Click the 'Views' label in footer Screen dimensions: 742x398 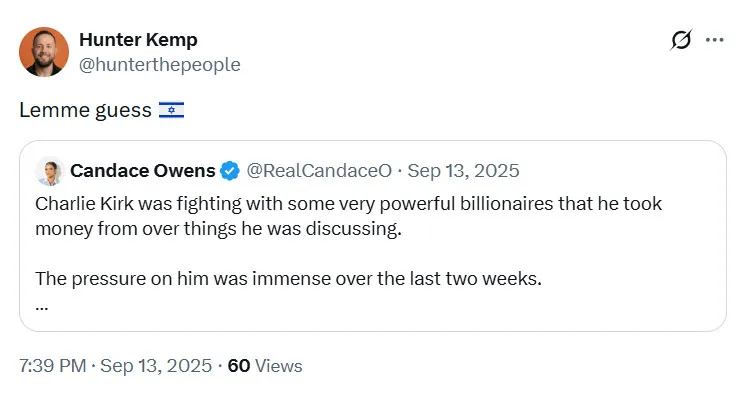279,366
